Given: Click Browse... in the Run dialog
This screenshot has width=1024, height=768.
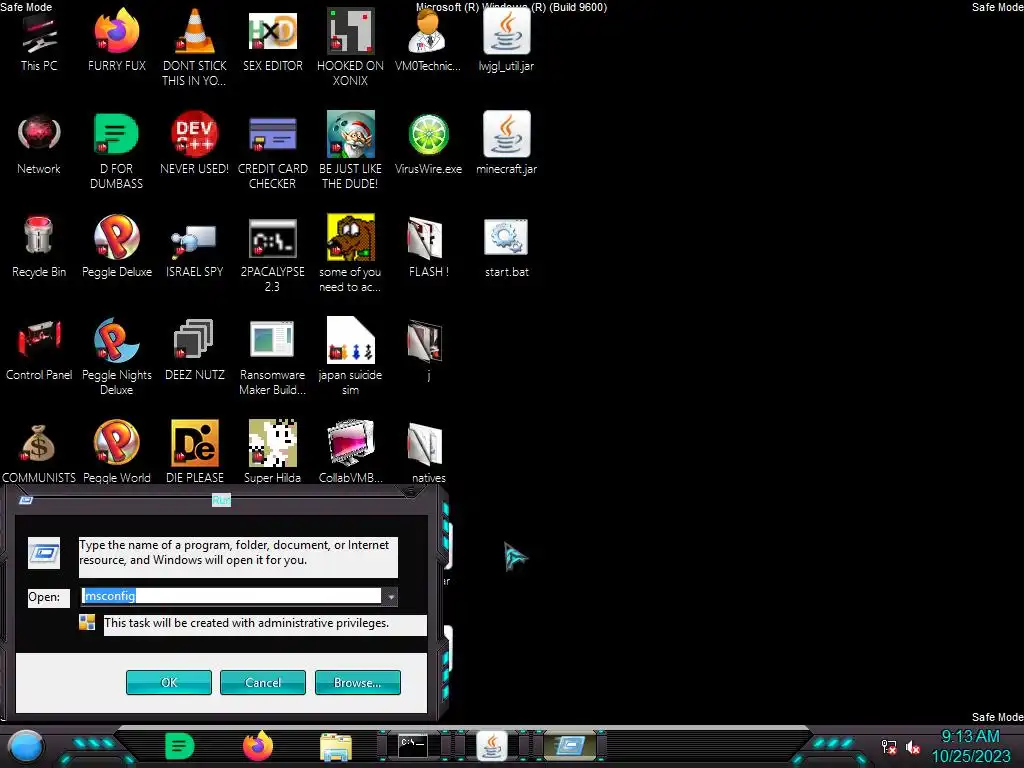Looking at the screenshot, I should pyautogui.click(x=357, y=682).
